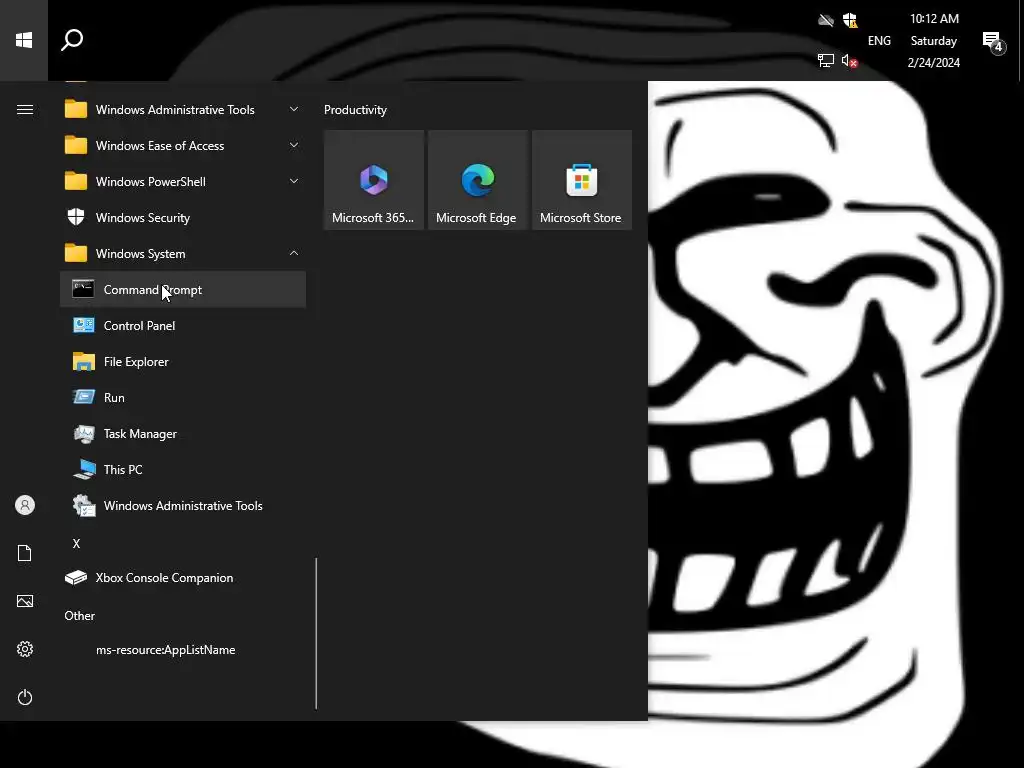Click Windows Security tray shield icon

point(850,20)
